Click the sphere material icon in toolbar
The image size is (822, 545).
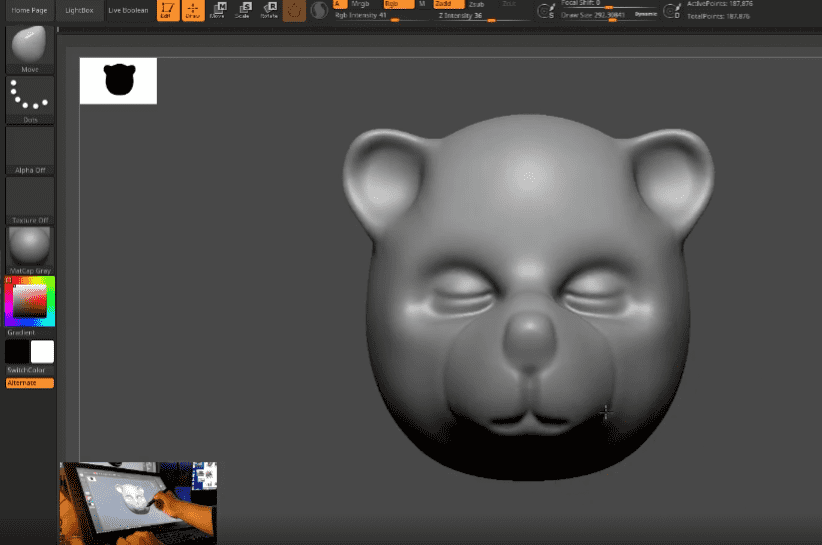point(319,10)
